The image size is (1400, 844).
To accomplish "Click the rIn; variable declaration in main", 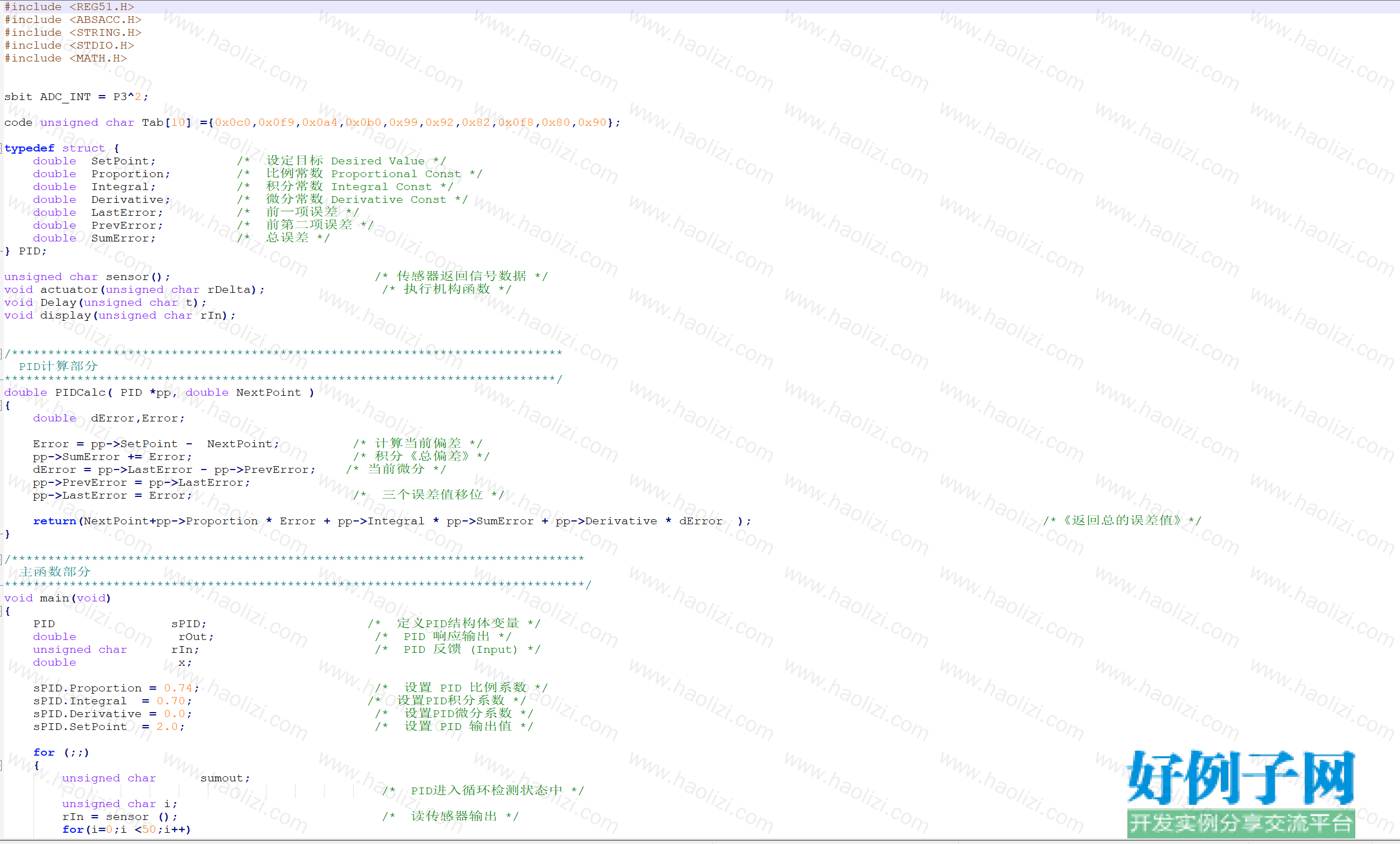I will (x=185, y=649).
